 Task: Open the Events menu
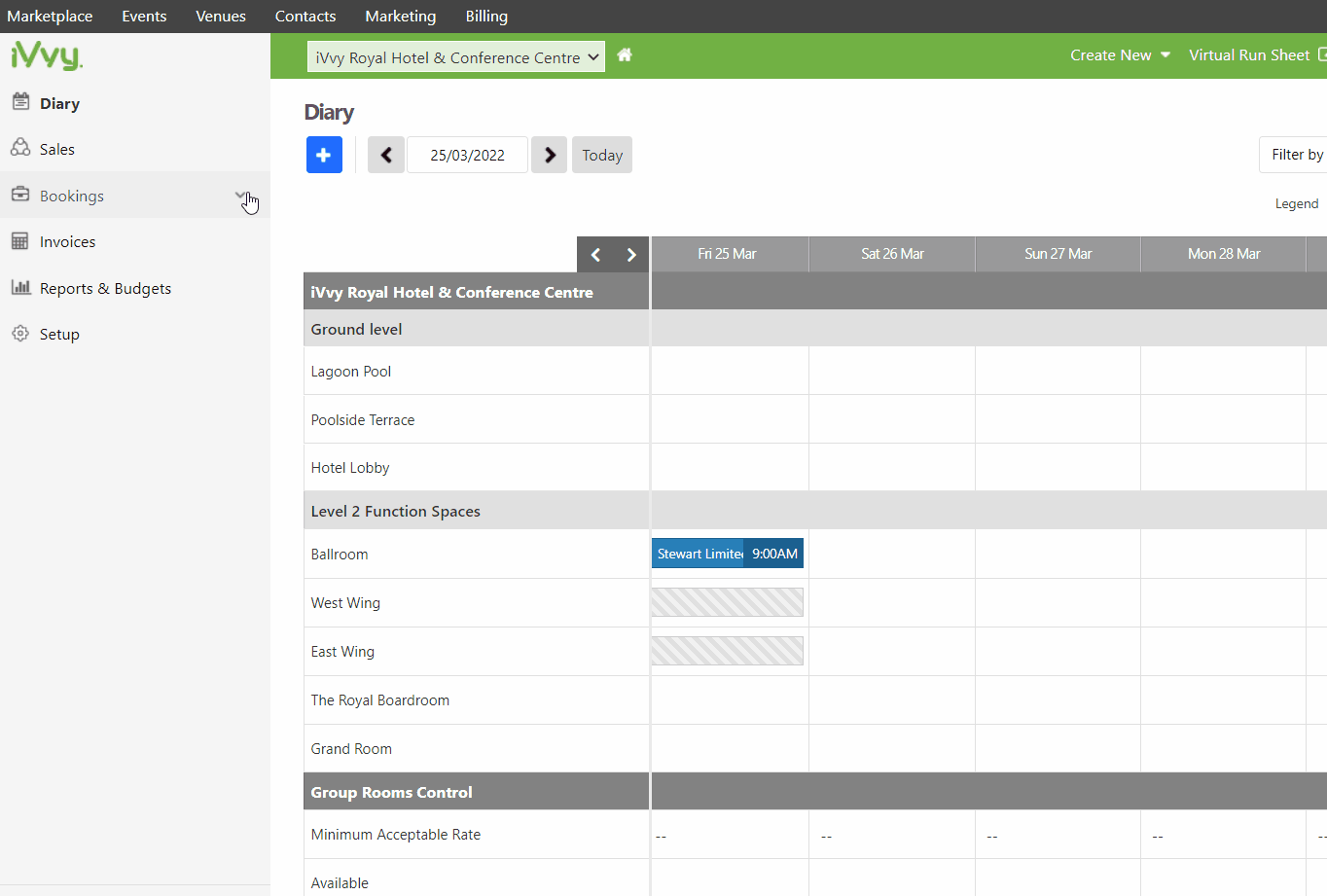pos(144,17)
